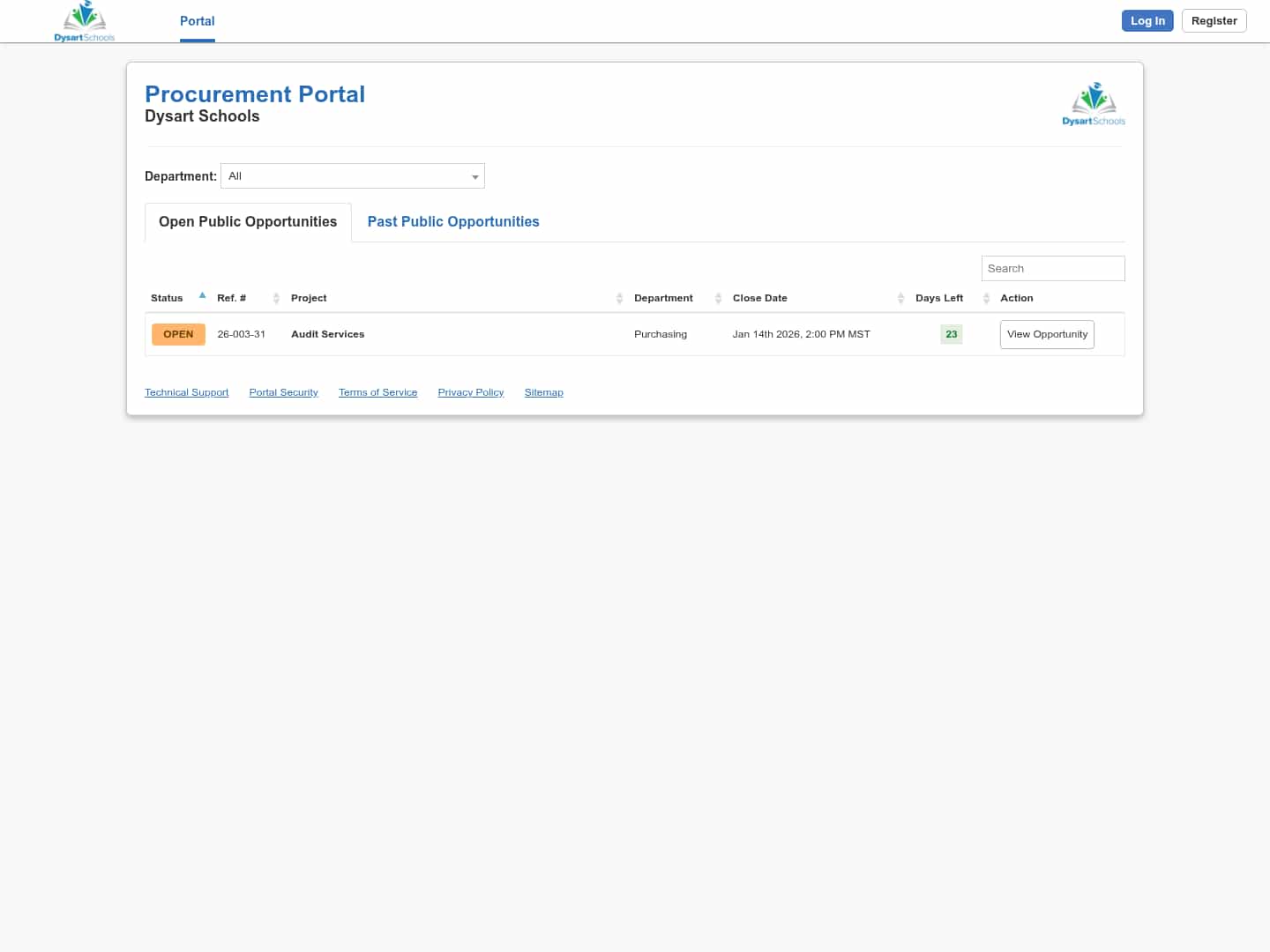Viewport: 1270px width, 952px height.
Task: Select the Audit Services project row
Action: click(x=327, y=334)
